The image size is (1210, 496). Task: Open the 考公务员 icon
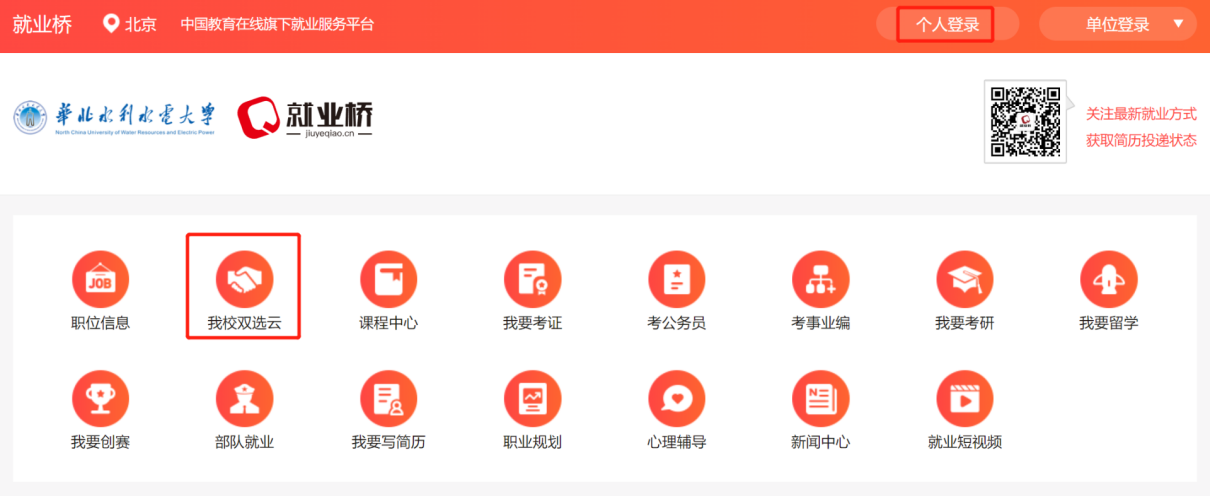click(x=676, y=280)
